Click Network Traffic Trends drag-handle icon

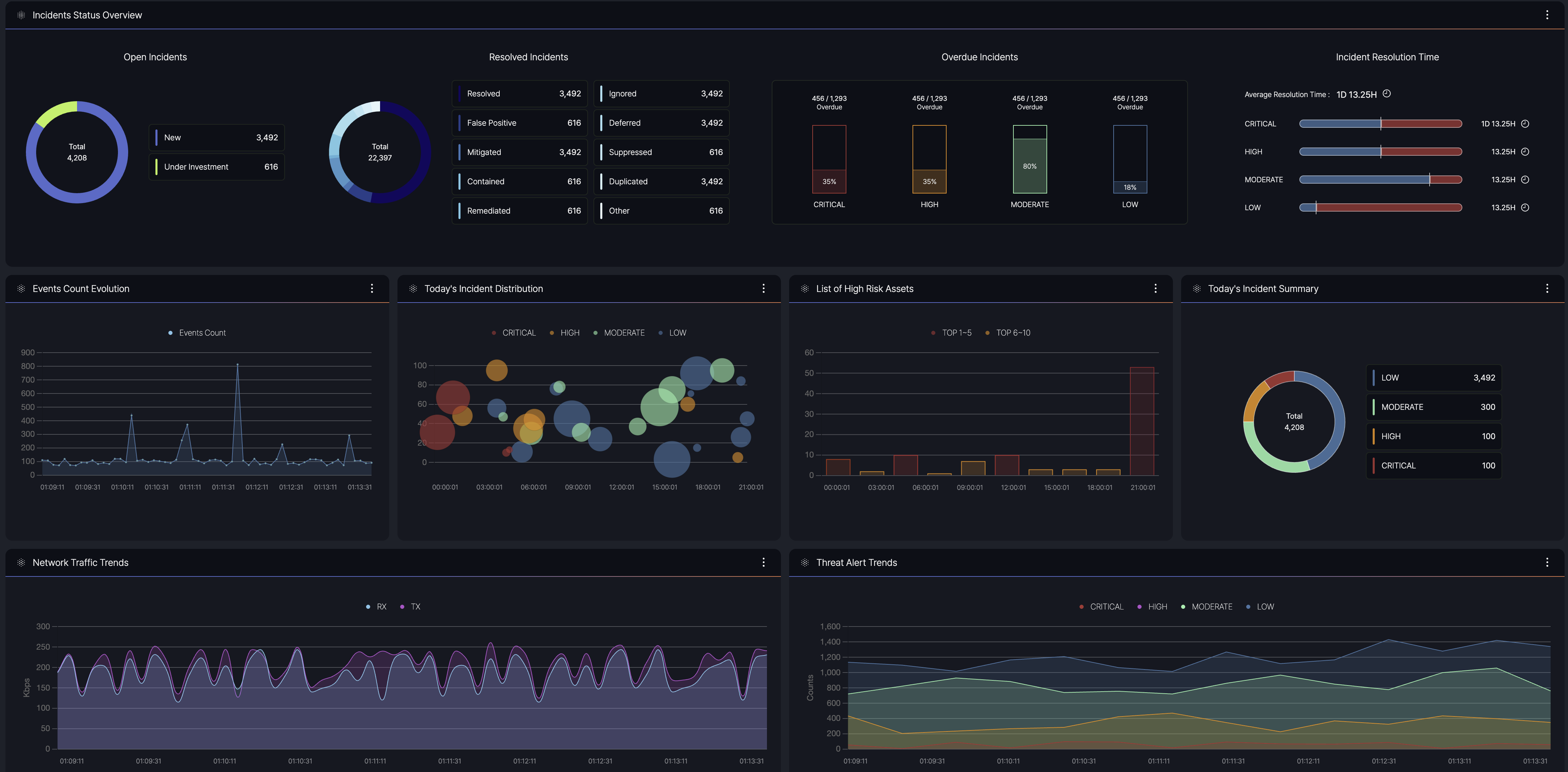(x=21, y=563)
